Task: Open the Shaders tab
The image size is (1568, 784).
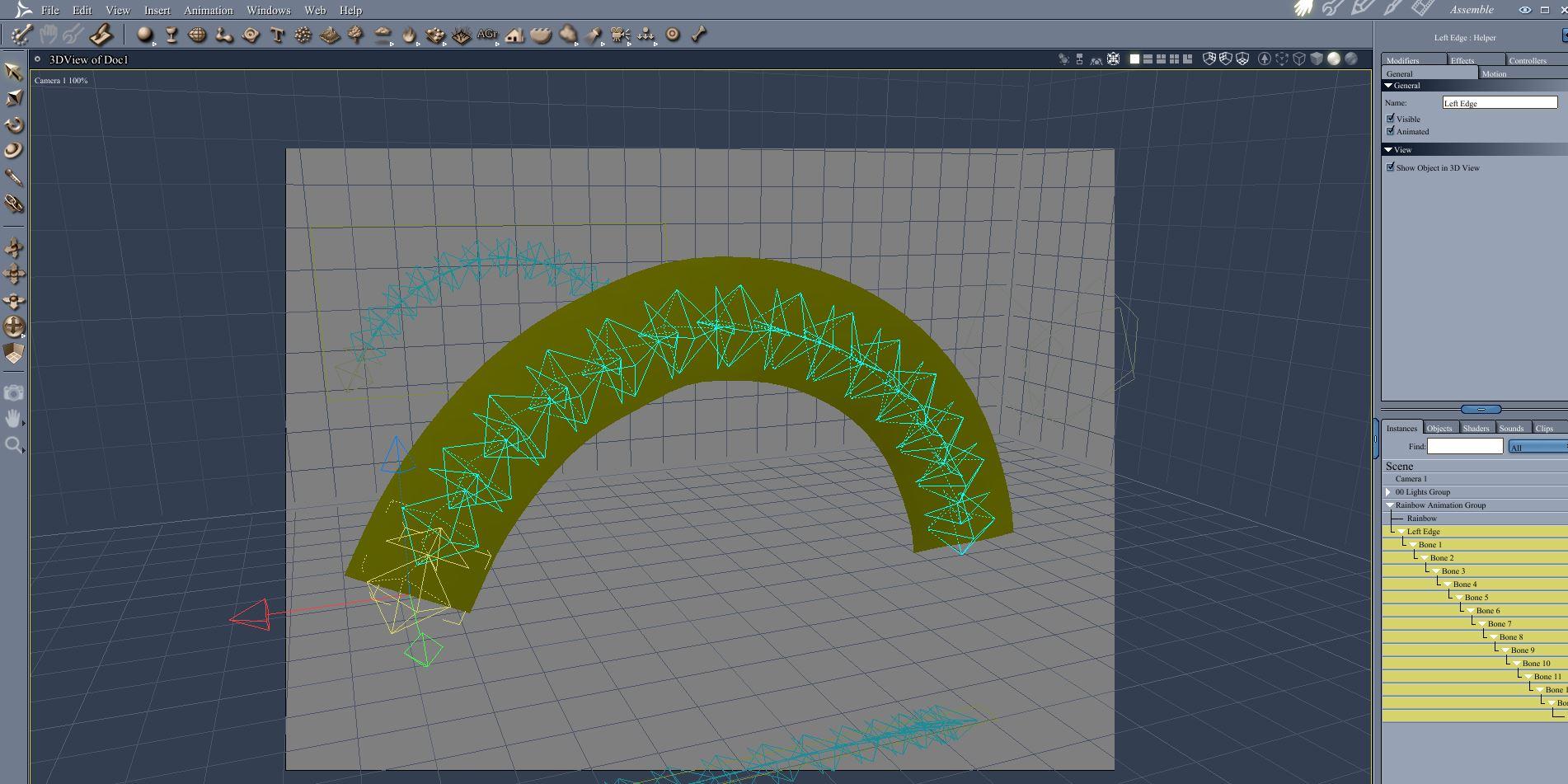Action: click(x=1476, y=428)
